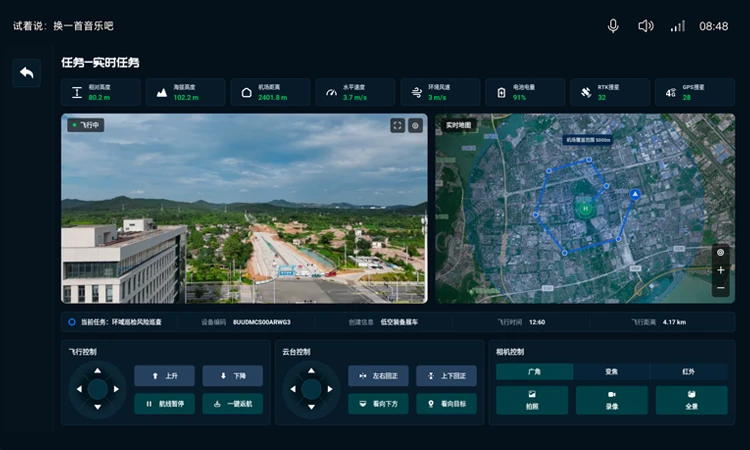Start recording with 录像 button
Screen dimensions: 750x450
click(x=612, y=400)
